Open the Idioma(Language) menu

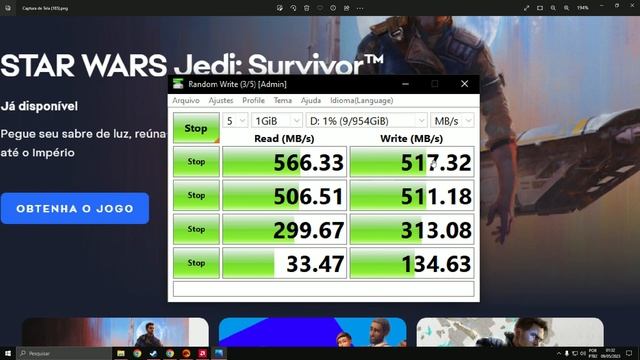[362, 100]
